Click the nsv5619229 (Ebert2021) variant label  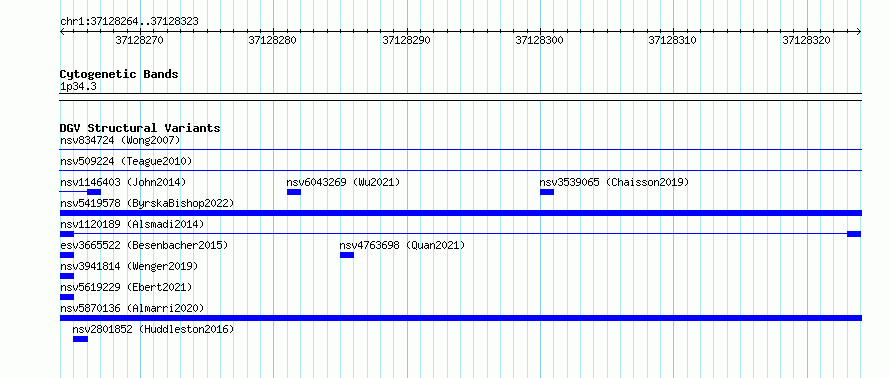pos(126,287)
